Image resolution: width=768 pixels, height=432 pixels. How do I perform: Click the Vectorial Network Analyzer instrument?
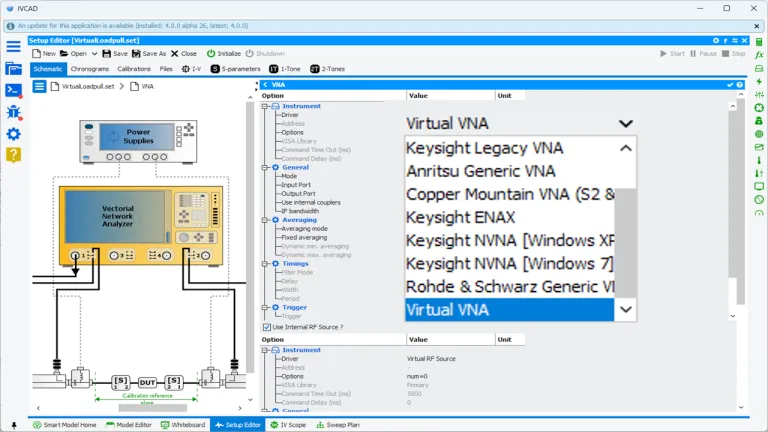tap(141, 225)
